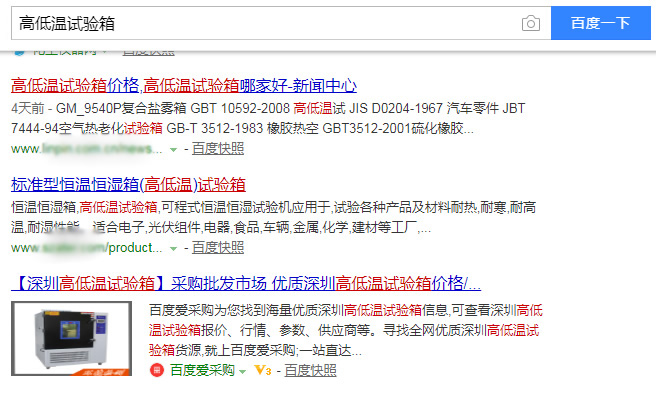This screenshot has height=395, width=656.
Task: Open 百度快照 for the 恒温恒湿箱 result
Action: tap(218, 248)
